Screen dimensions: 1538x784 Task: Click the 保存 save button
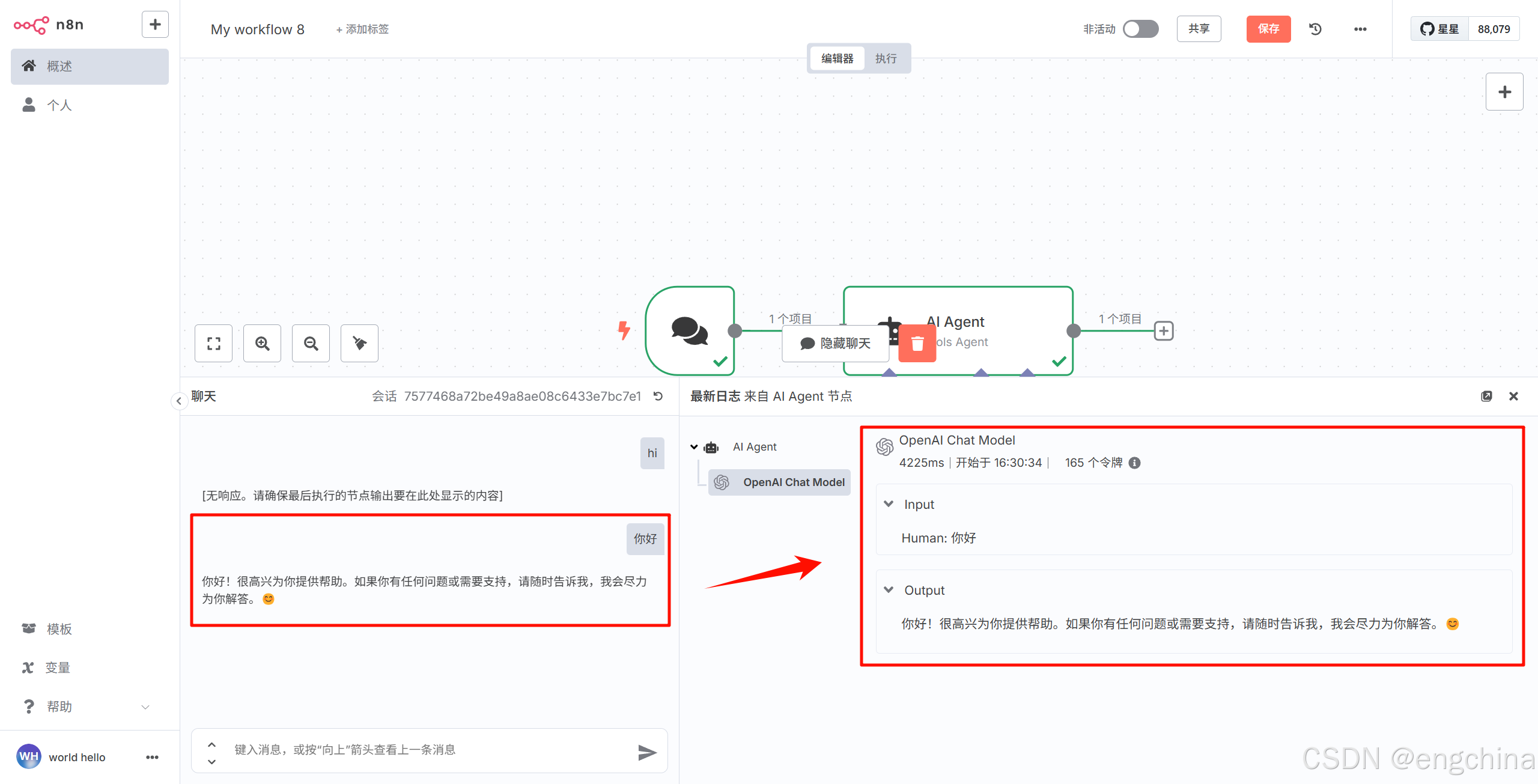tap(1268, 29)
